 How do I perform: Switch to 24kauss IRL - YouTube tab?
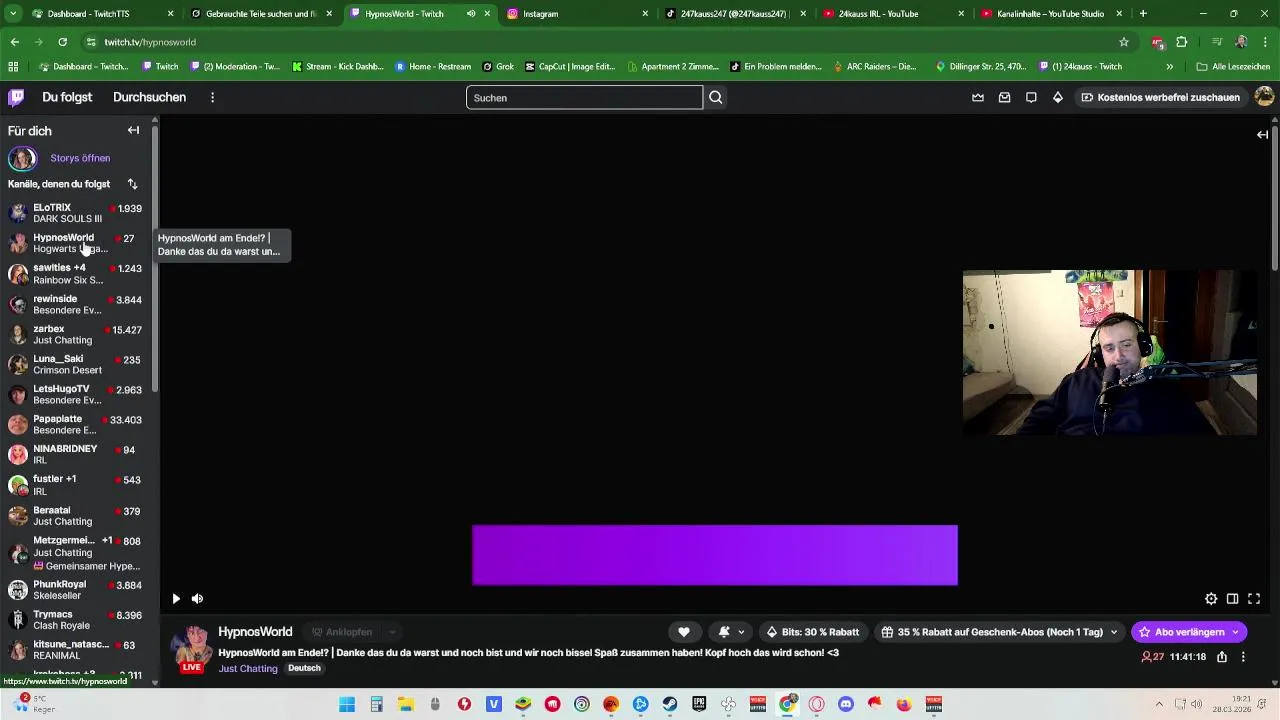tap(892, 14)
